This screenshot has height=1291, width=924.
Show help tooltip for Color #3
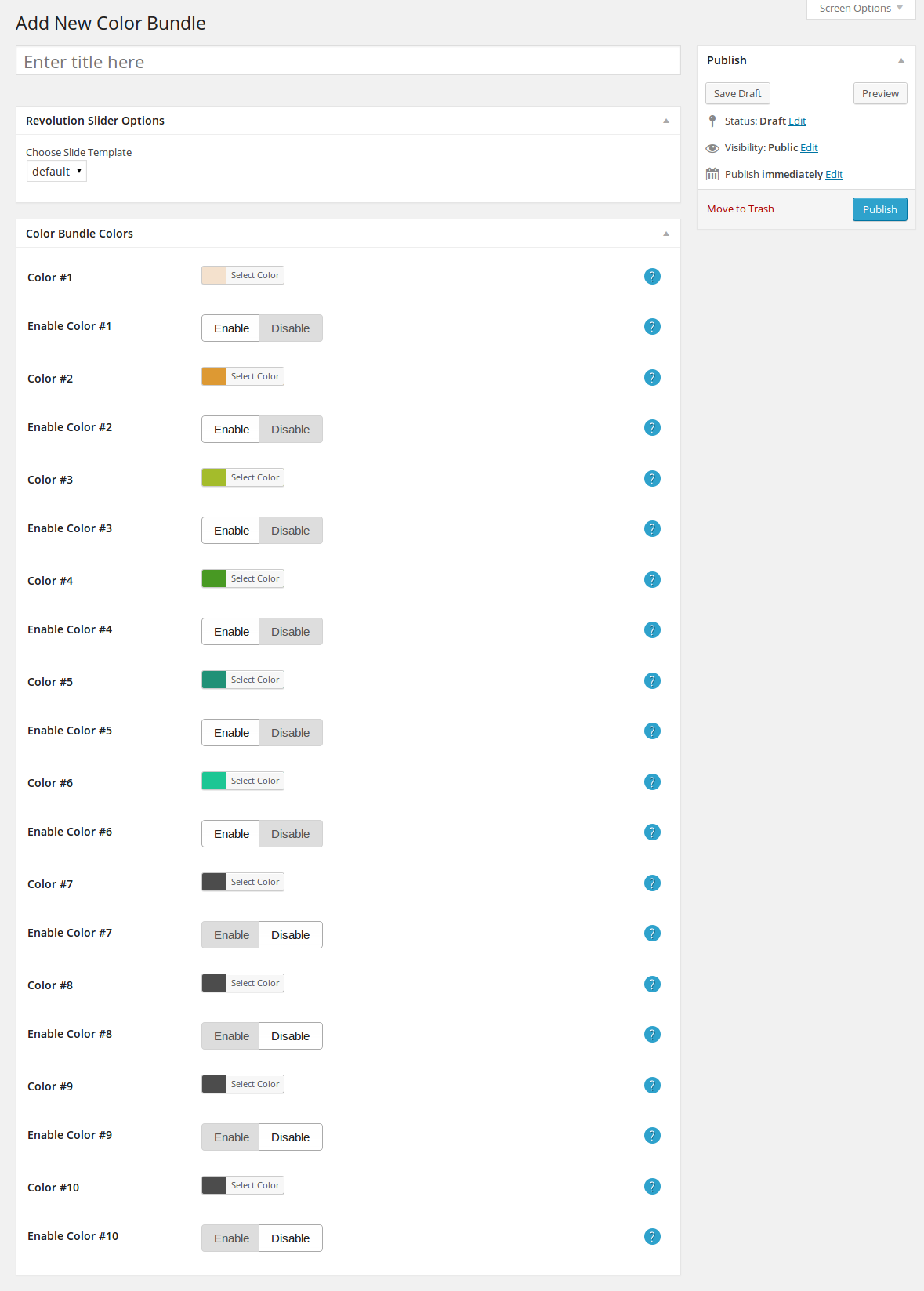[x=652, y=478]
